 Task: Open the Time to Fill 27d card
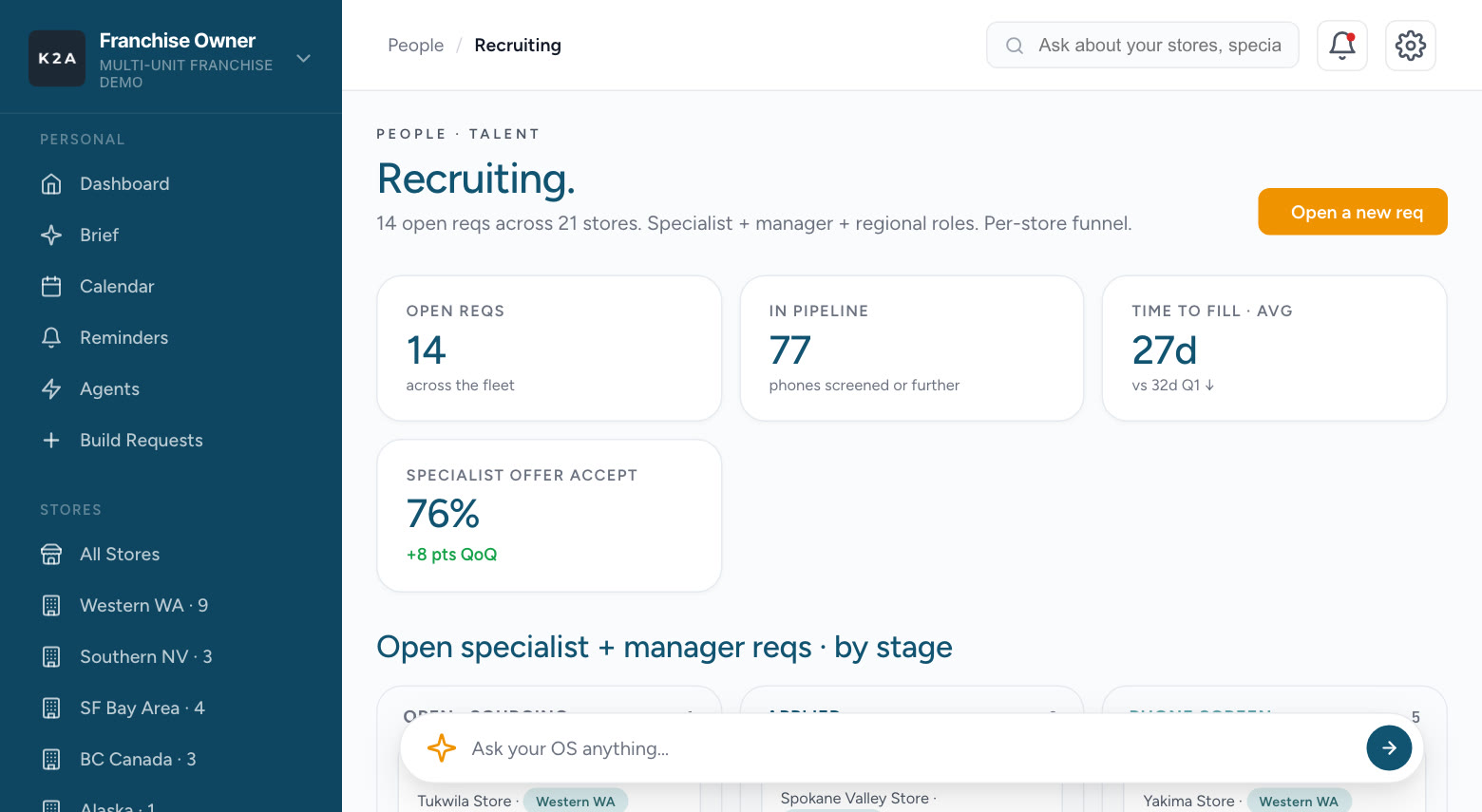(x=1274, y=349)
